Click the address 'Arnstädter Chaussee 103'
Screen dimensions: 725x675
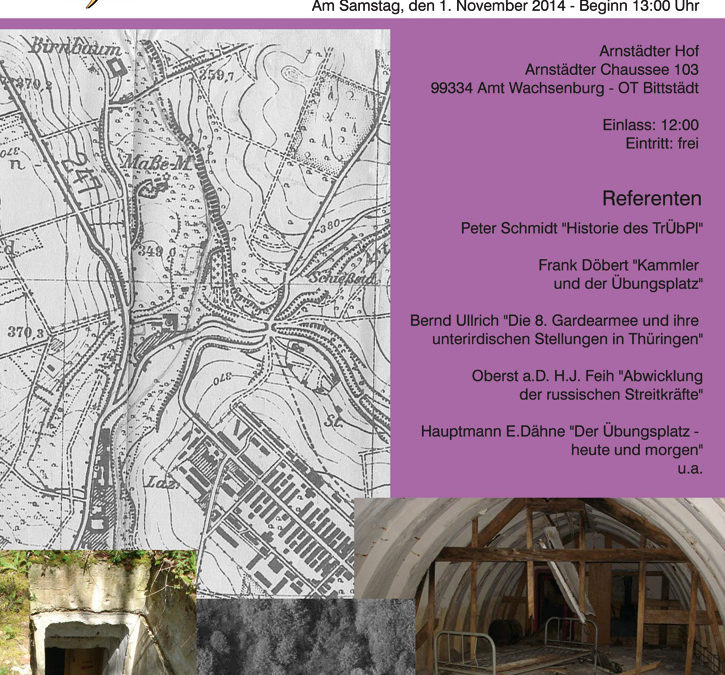pos(612,69)
